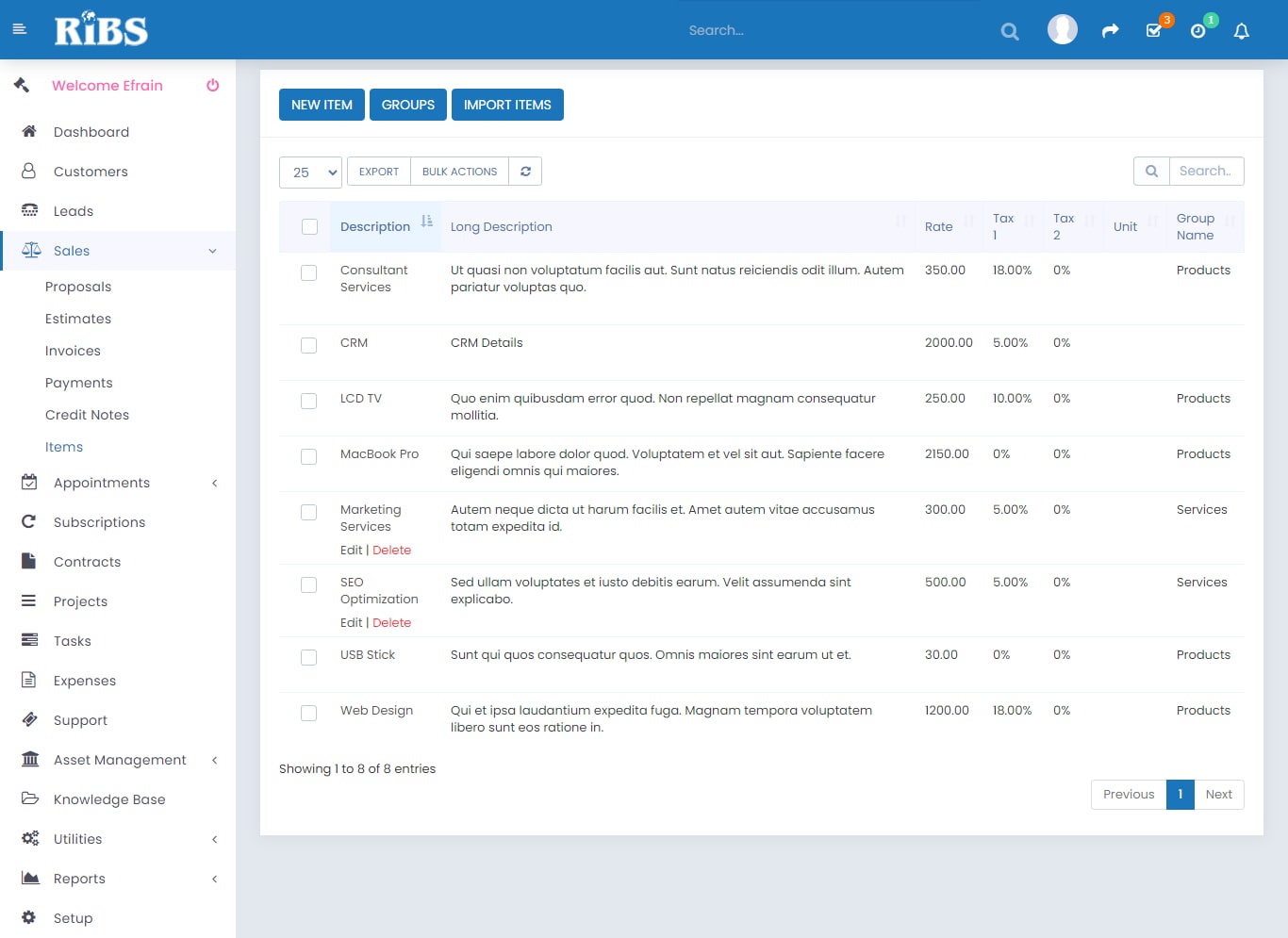Toggle sidebar with the hamburger menu icon
The width and height of the screenshot is (1288, 938).
click(x=19, y=29)
